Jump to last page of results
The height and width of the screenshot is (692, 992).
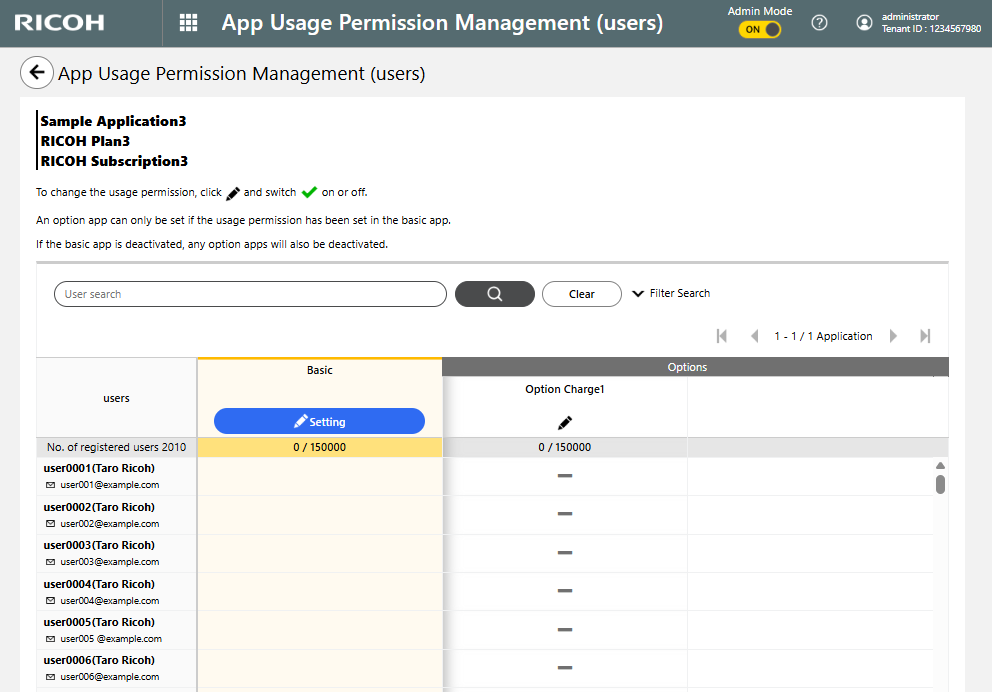coord(925,336)
